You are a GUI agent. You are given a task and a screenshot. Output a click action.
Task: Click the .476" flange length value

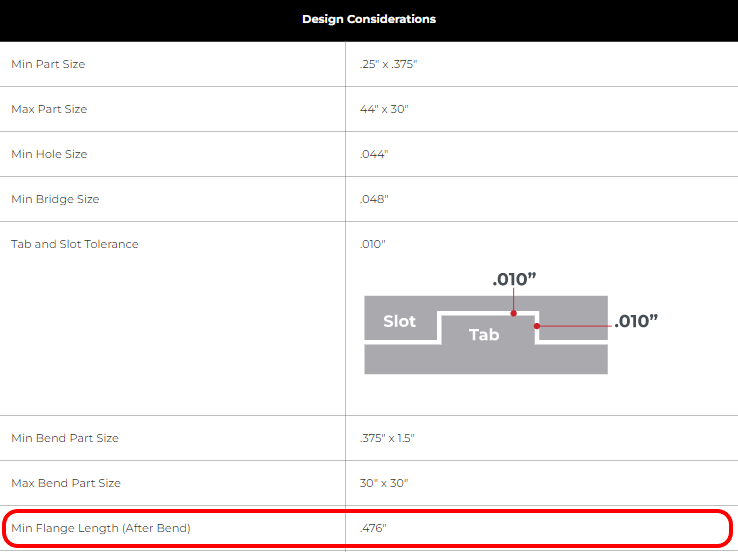(x=373, y=528)
